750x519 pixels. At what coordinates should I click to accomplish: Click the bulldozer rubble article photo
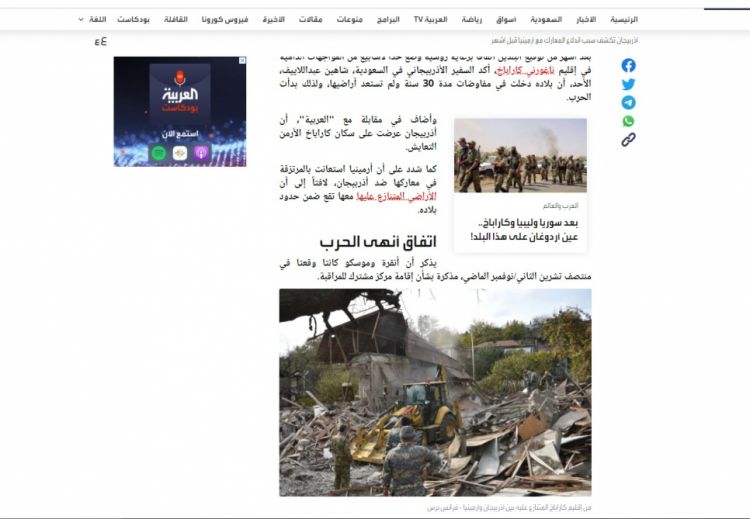click(x=435, y=392)
